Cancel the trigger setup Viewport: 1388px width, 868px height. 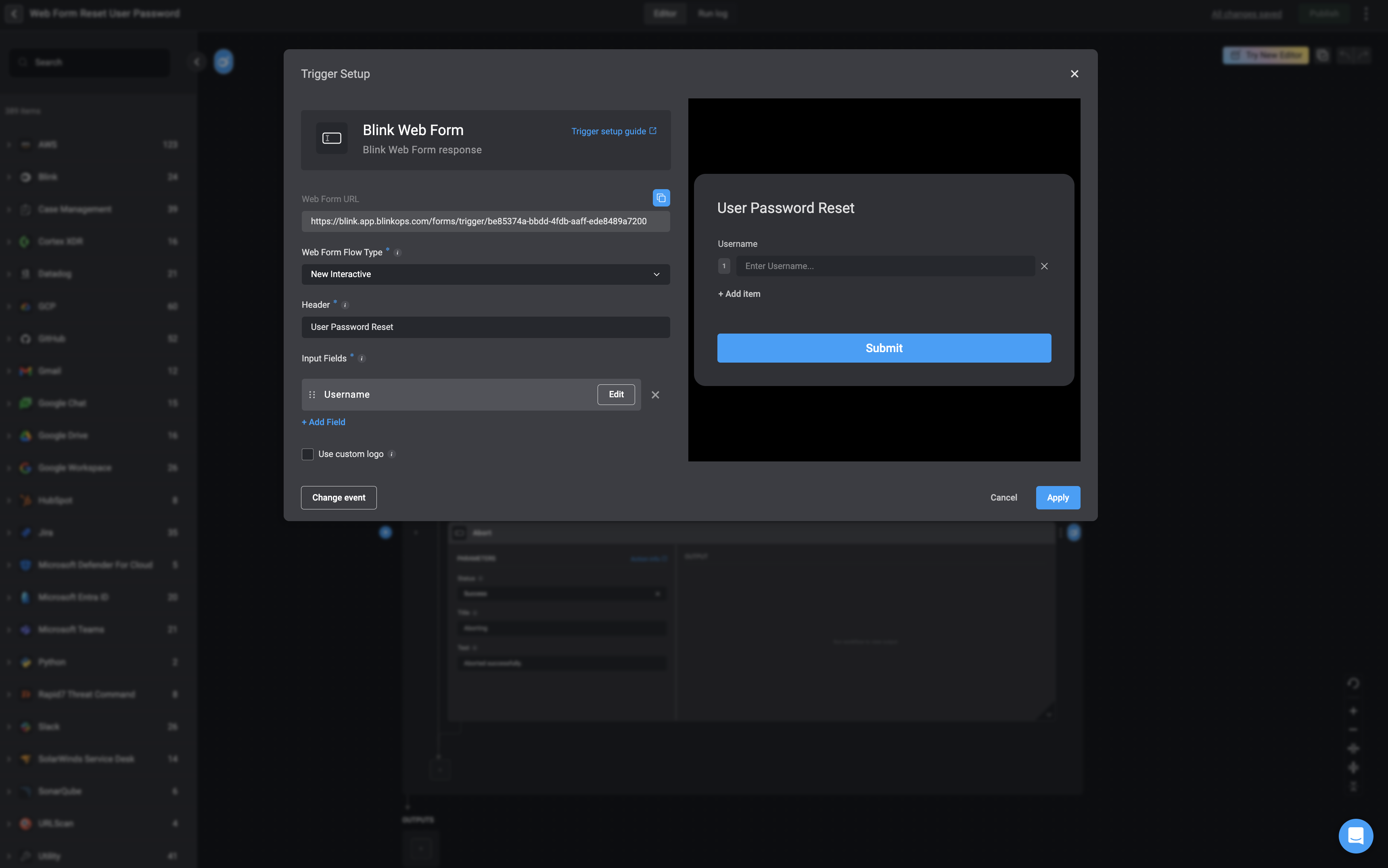(1003, 498)
